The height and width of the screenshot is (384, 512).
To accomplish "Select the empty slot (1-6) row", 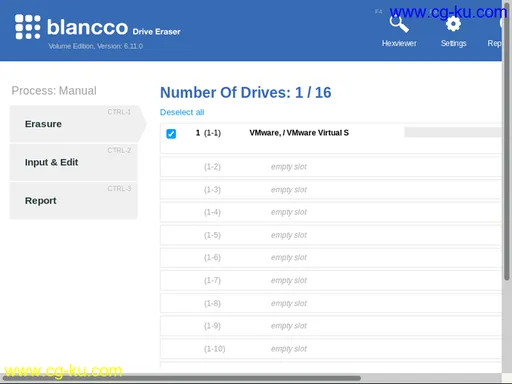I will coord(331,257).
